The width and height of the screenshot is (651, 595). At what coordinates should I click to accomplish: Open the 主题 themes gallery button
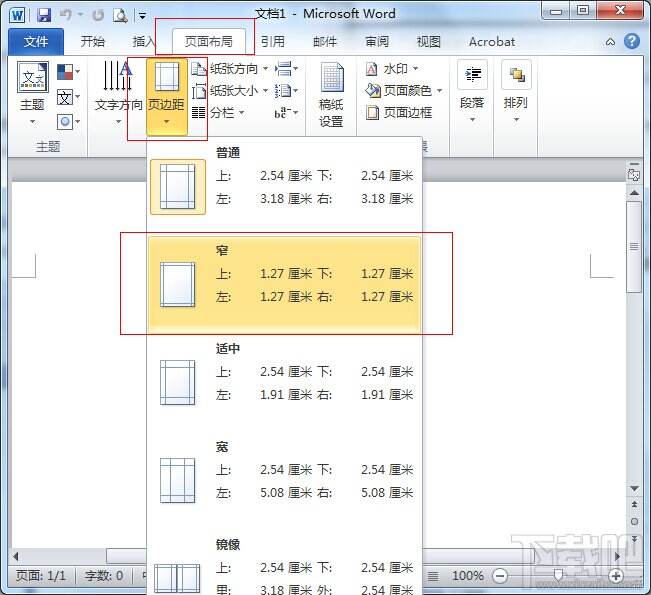(32, 93)
